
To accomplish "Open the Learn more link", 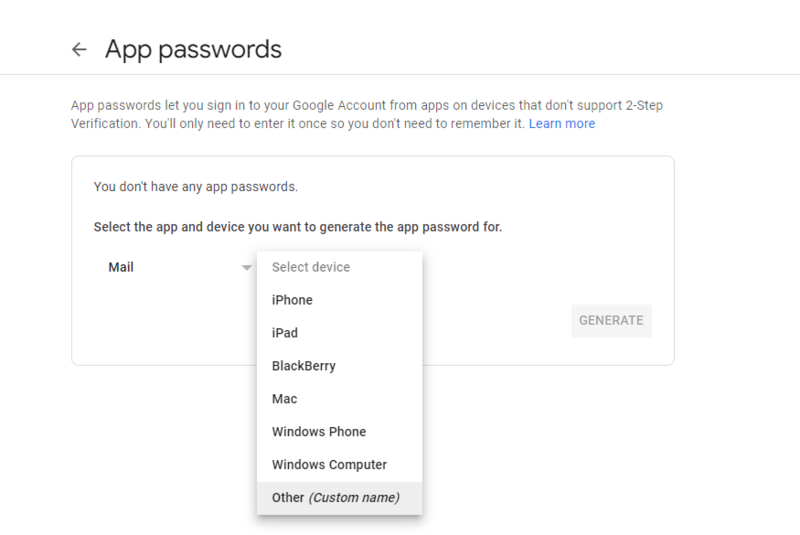I will (x=561, y=124).
